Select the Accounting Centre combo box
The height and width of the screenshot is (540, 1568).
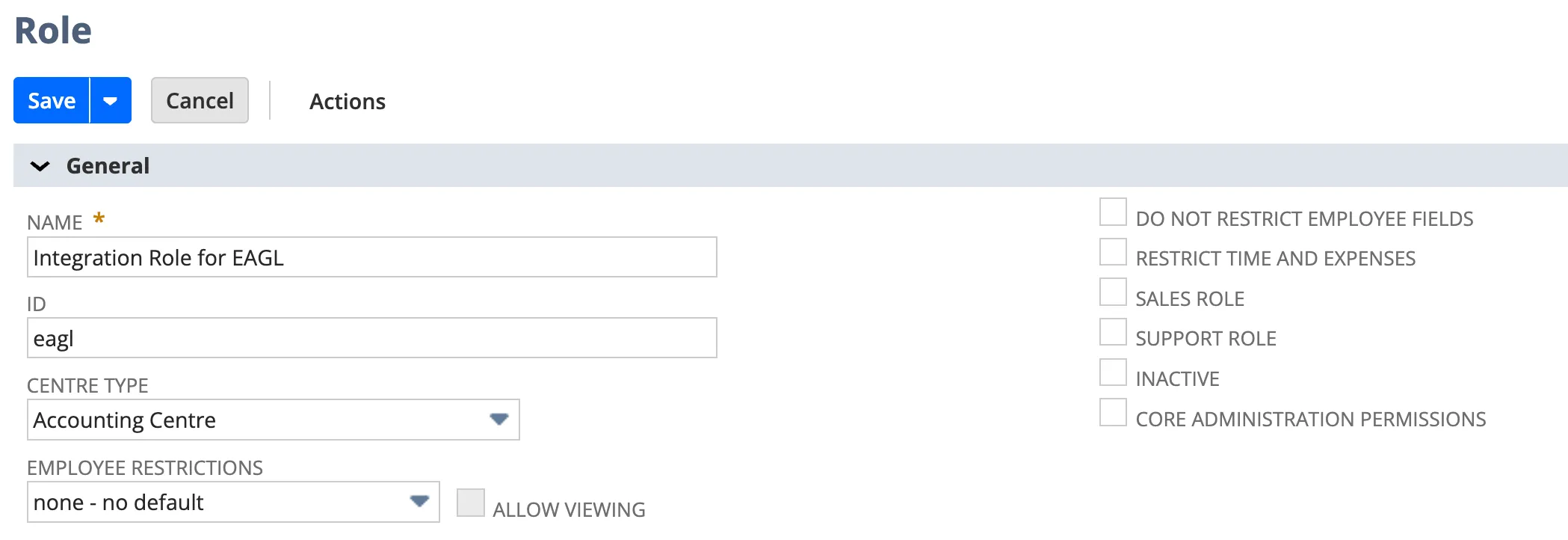coord(274,420)
